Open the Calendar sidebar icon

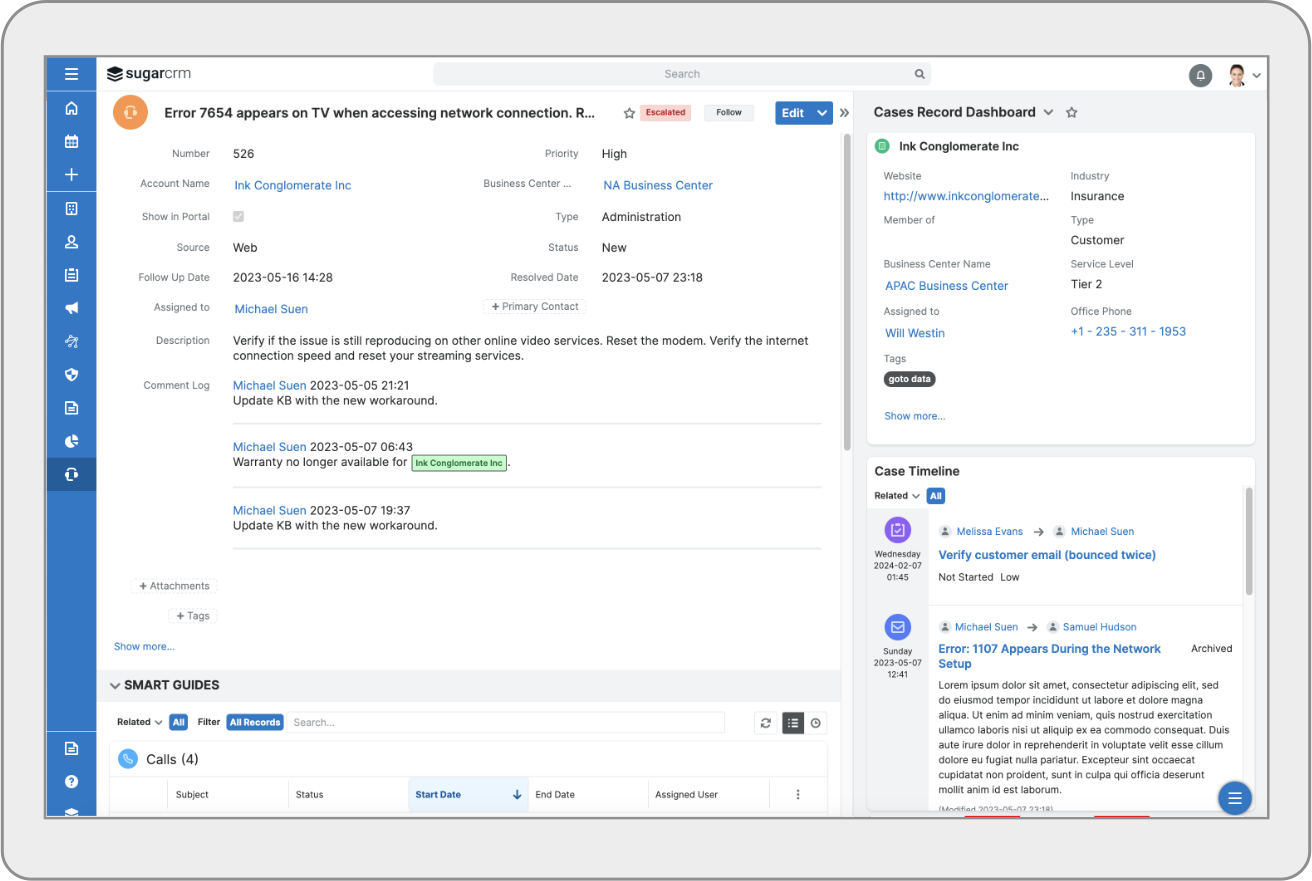71,142
